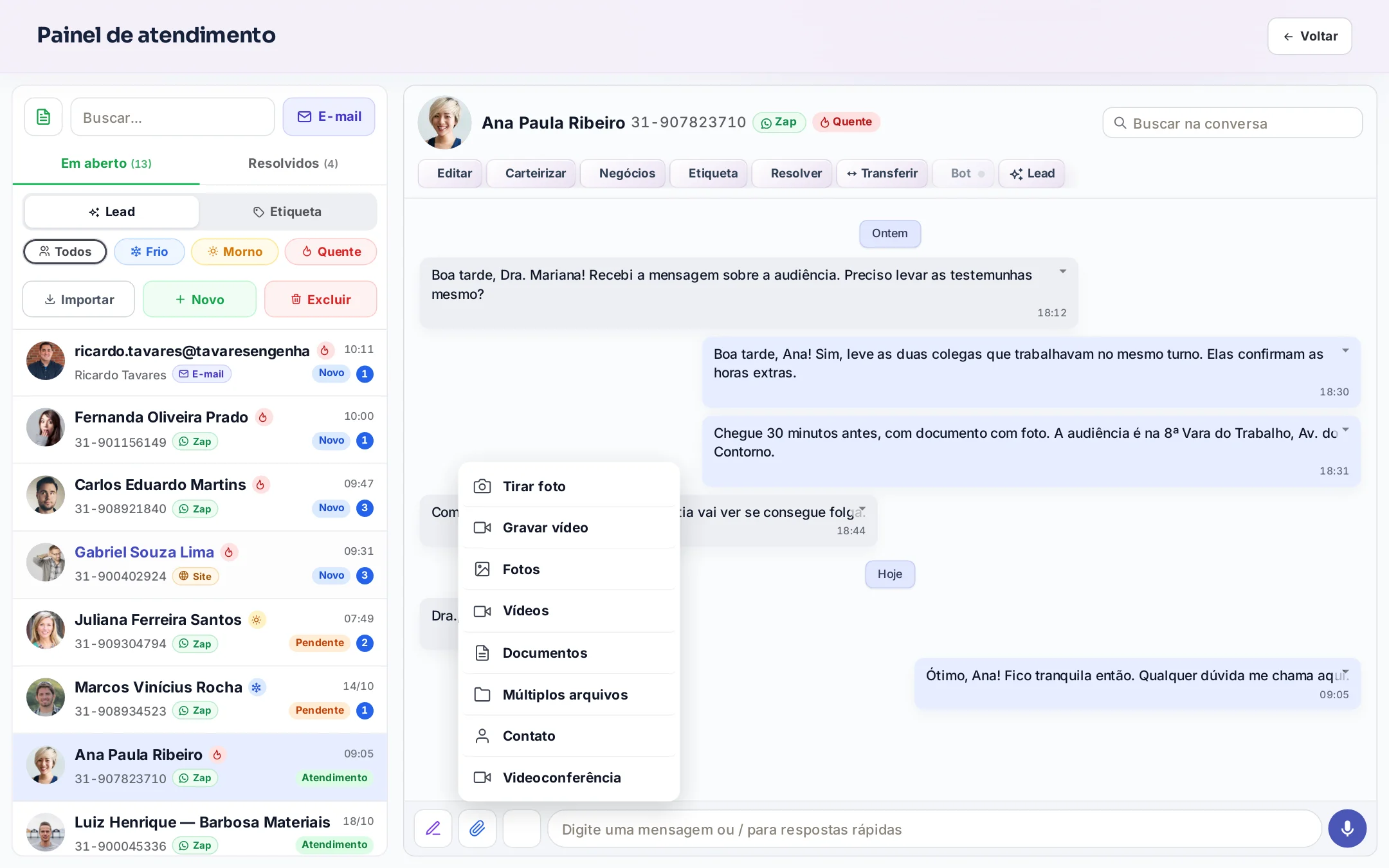Click the snowflake icon next to Marcos Vinícius Rocha
This screenshot has height=868, width=1389.
(x=257, y=687)
